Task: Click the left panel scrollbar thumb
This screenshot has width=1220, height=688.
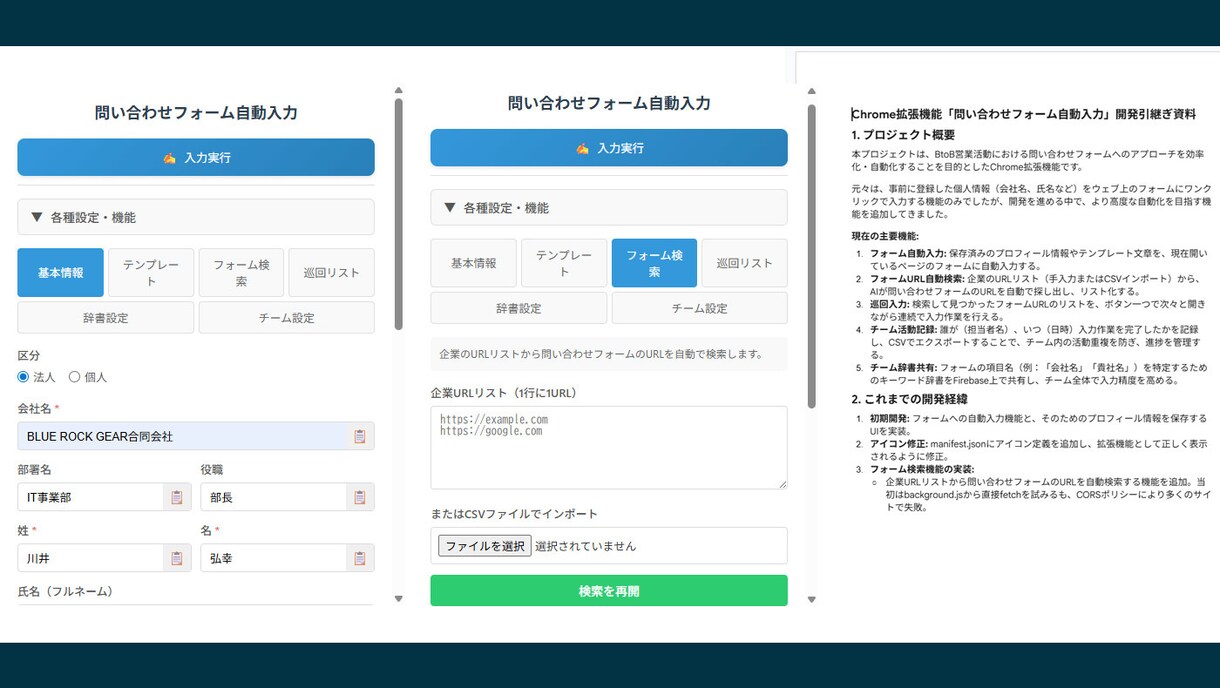Action: (x=399, y=213)
